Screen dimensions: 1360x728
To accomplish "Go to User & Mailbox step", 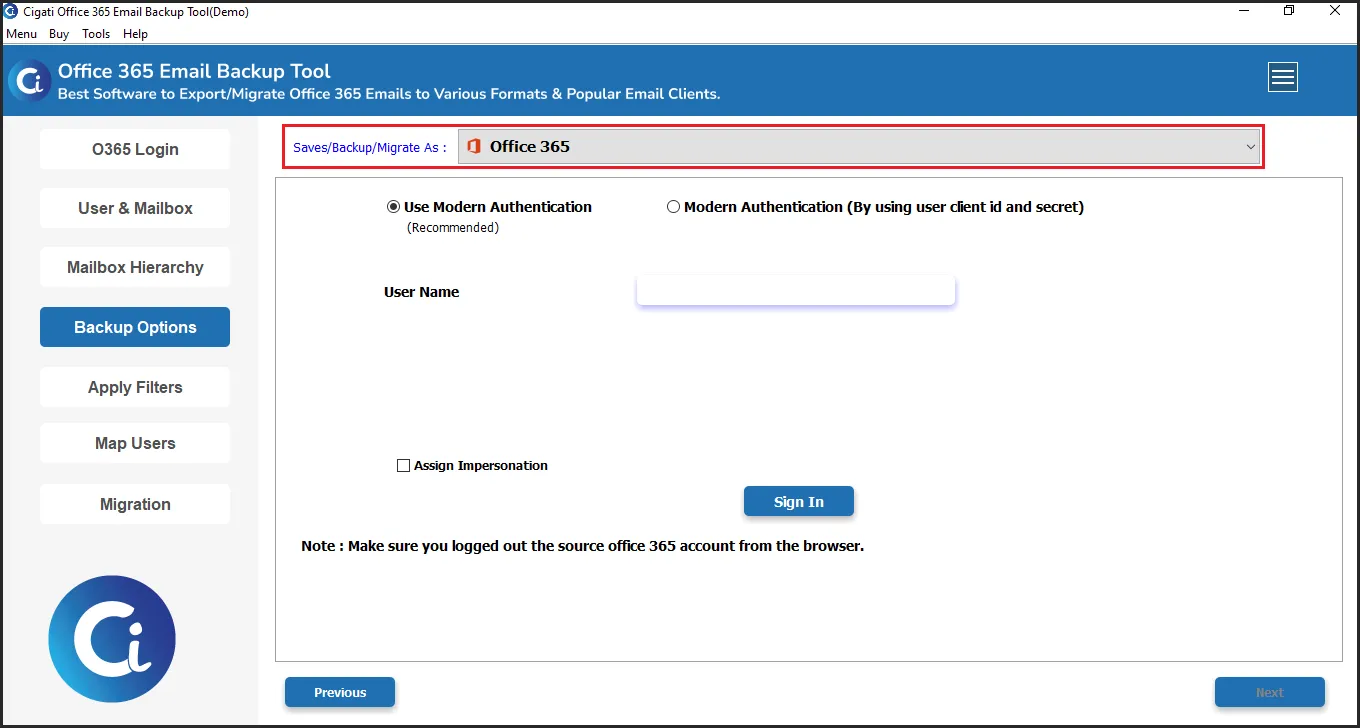I will tap(135, 208).
